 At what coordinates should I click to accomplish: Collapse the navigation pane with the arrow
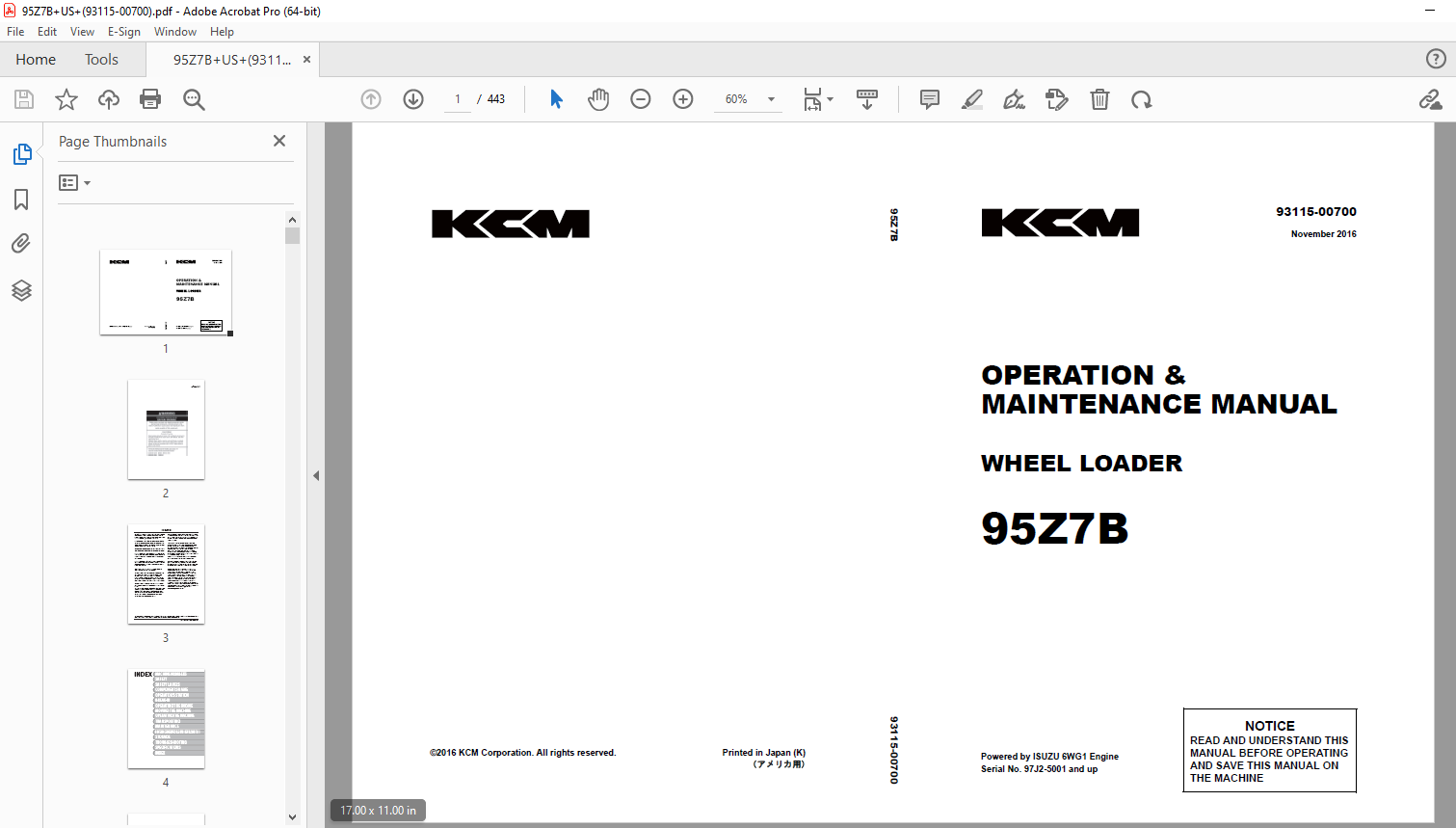(x=316, y=475)
